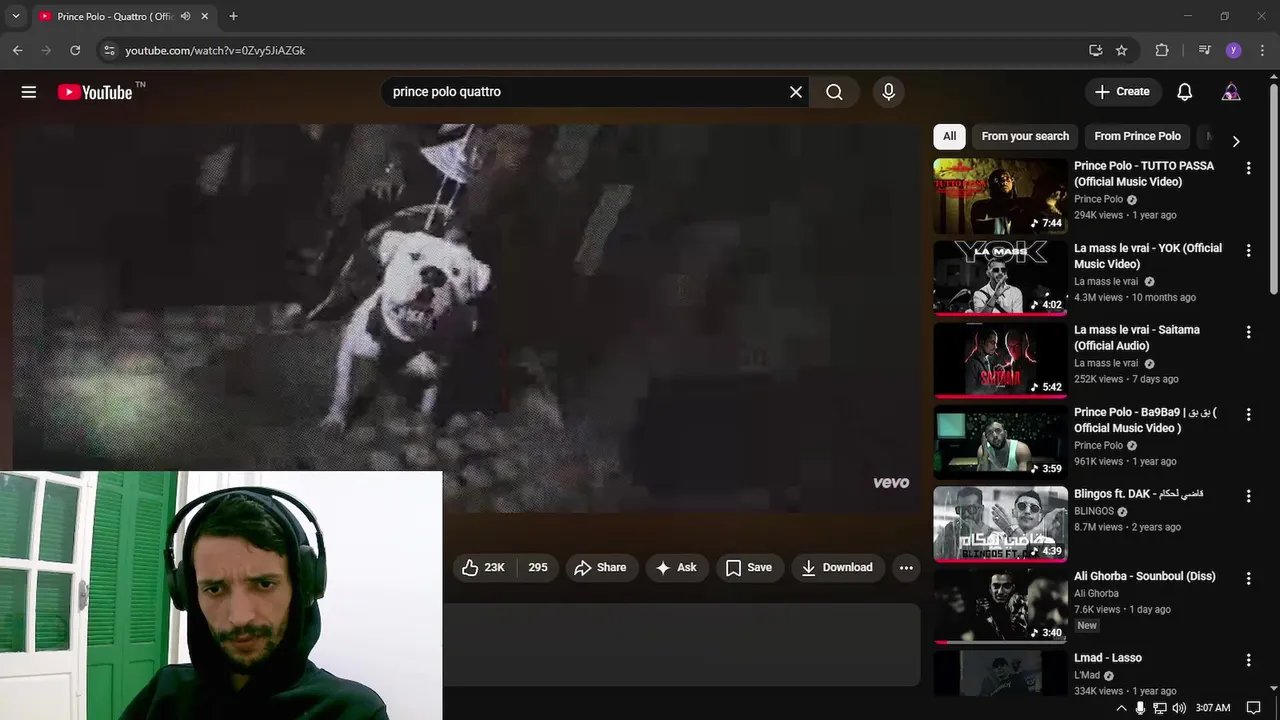Show hidden system tray icons

click(1121, 708)
